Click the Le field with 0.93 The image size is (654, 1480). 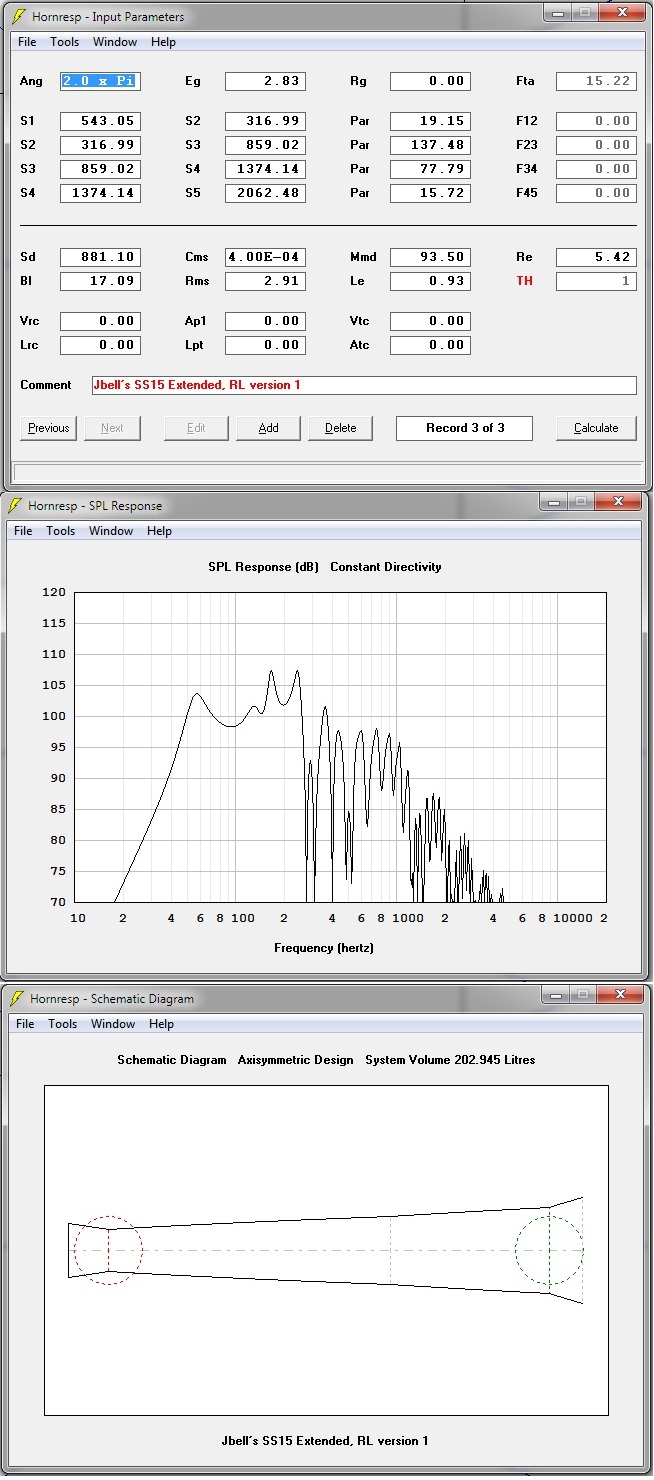click(x=430, y=281)
